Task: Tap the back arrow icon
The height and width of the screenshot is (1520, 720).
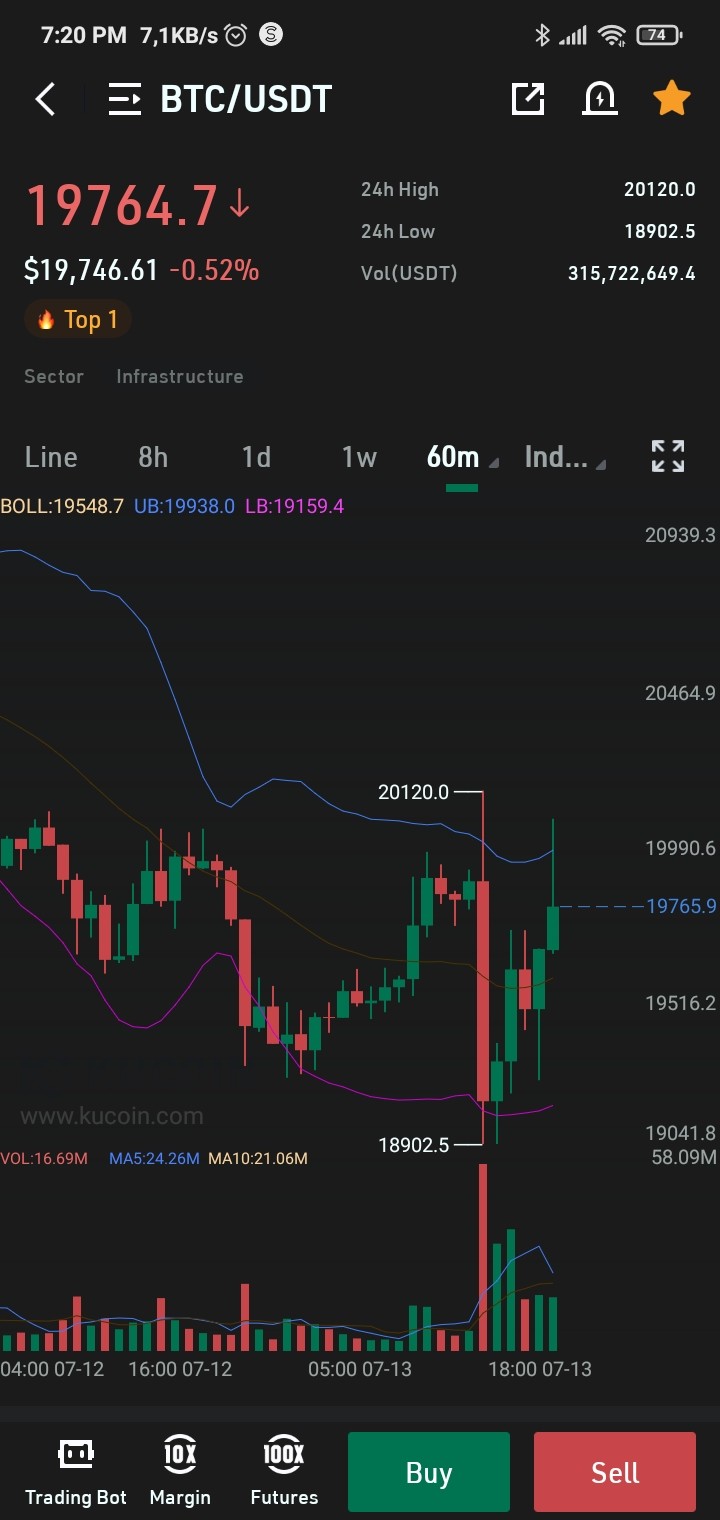Action: coord(45,99)
